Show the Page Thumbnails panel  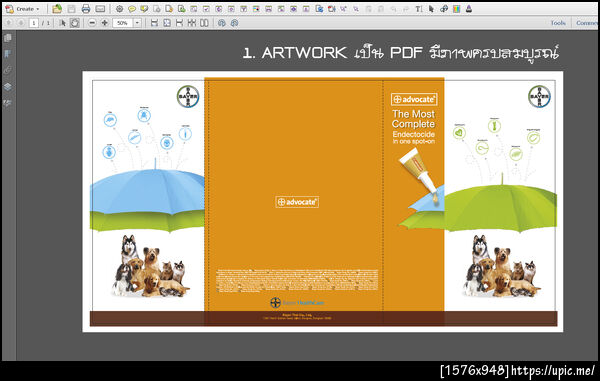tap(8, 37)
